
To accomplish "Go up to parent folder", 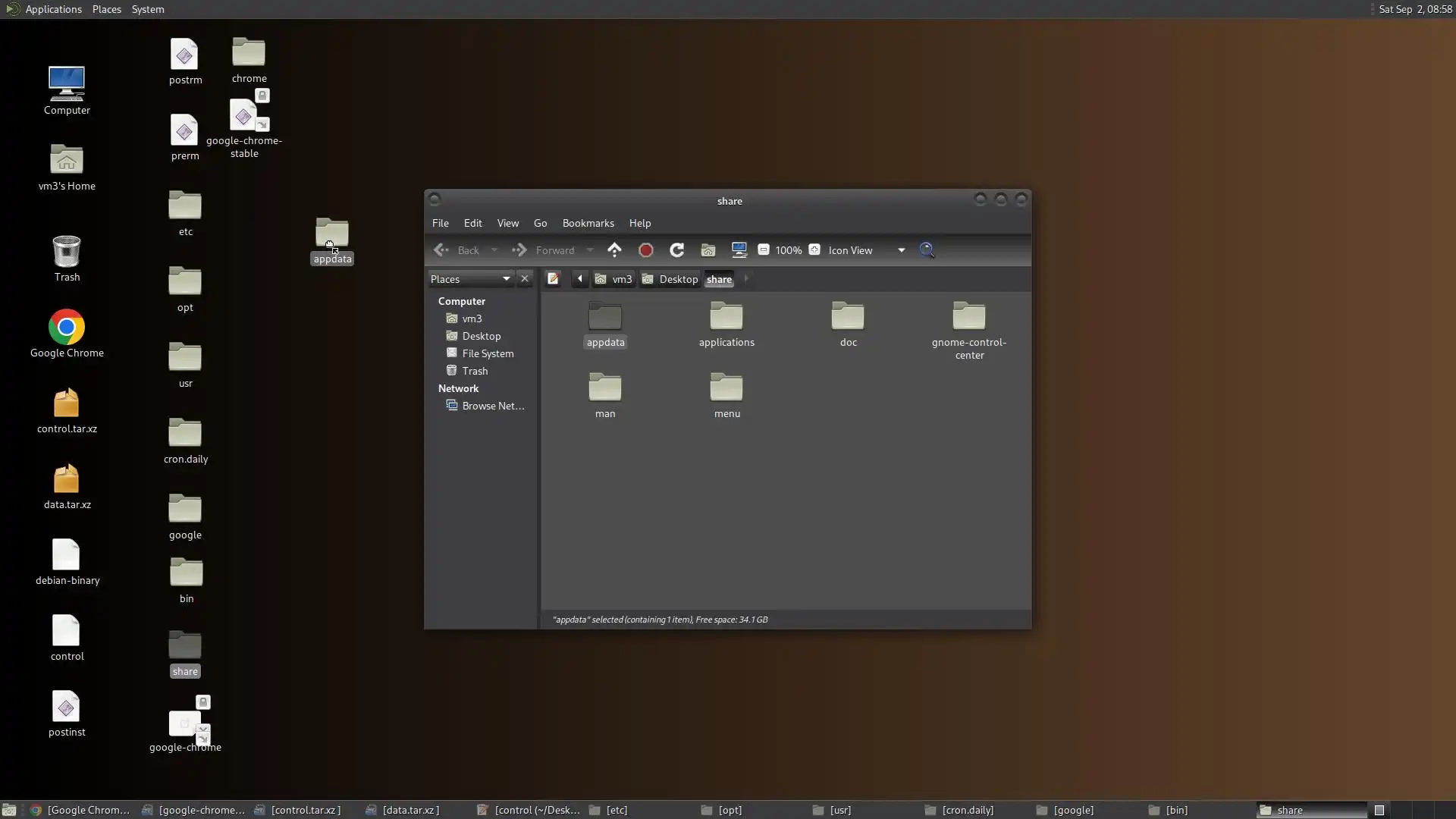I will (614, 249).
